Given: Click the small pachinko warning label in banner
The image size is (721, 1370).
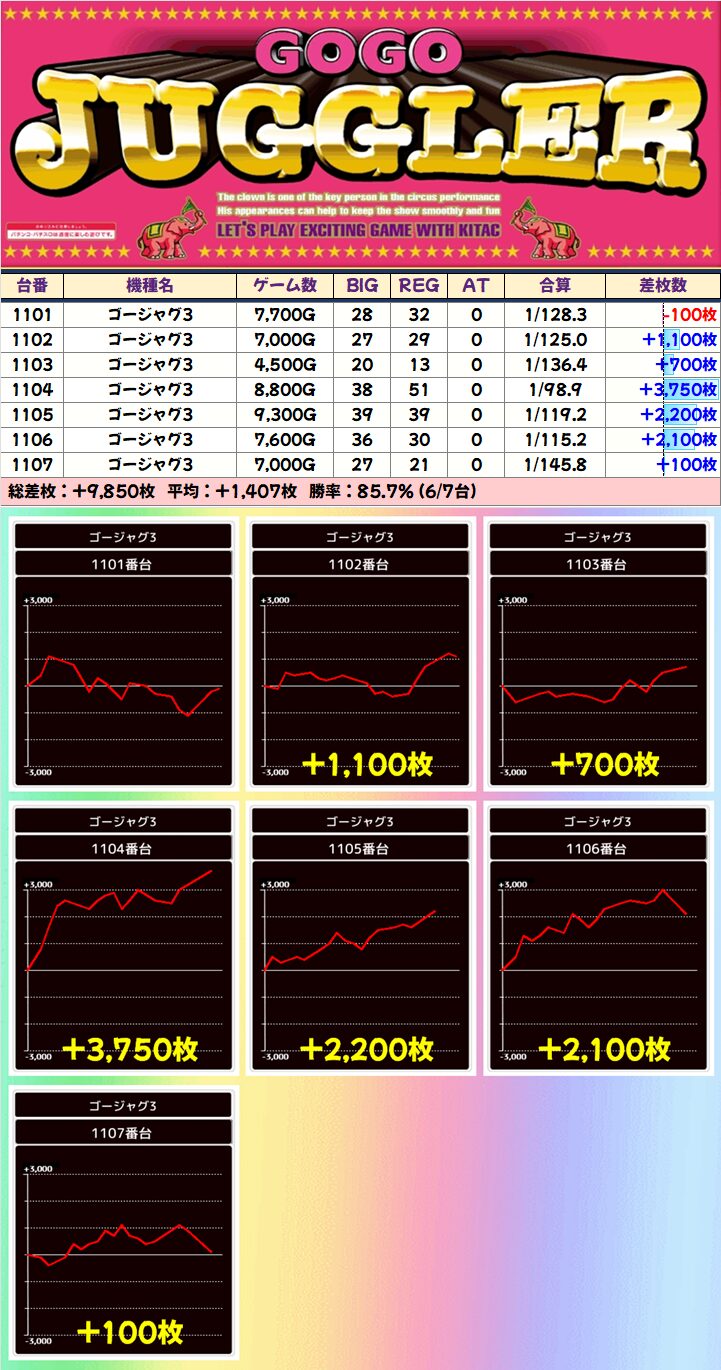Looking at the screenshot, I should coord(60,233).
